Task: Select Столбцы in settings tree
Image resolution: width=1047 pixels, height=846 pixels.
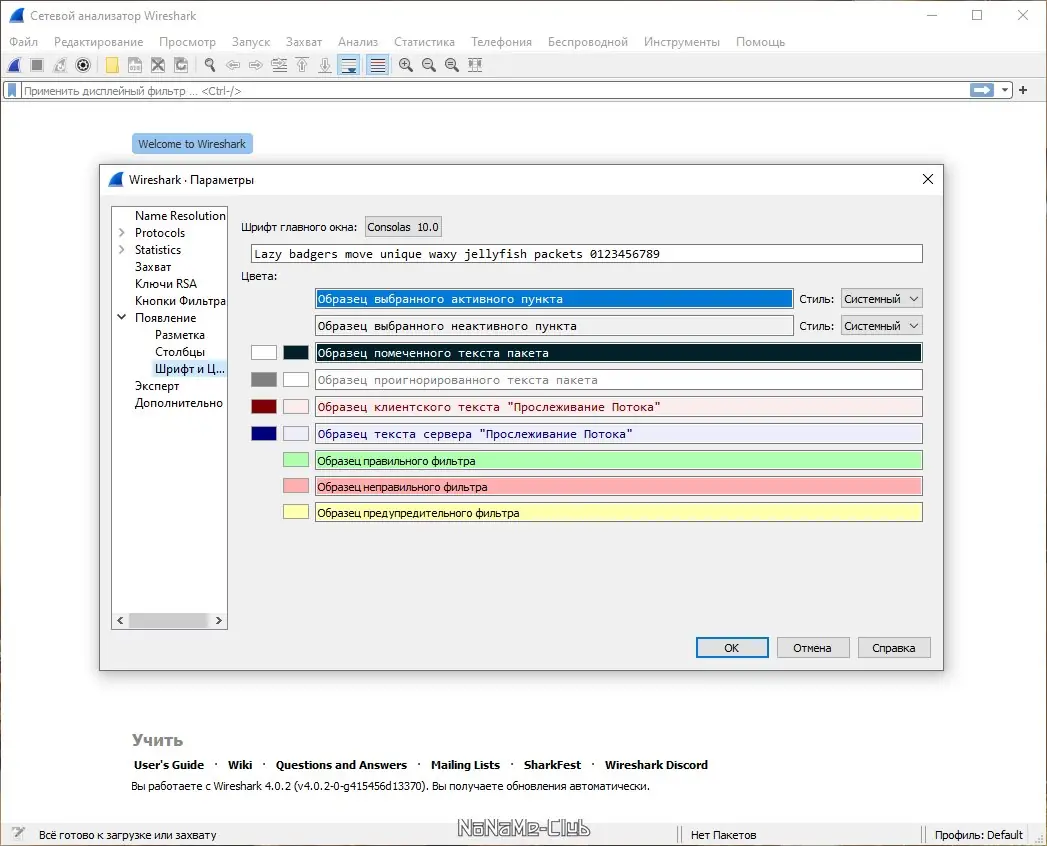Action: pos(180,352)
